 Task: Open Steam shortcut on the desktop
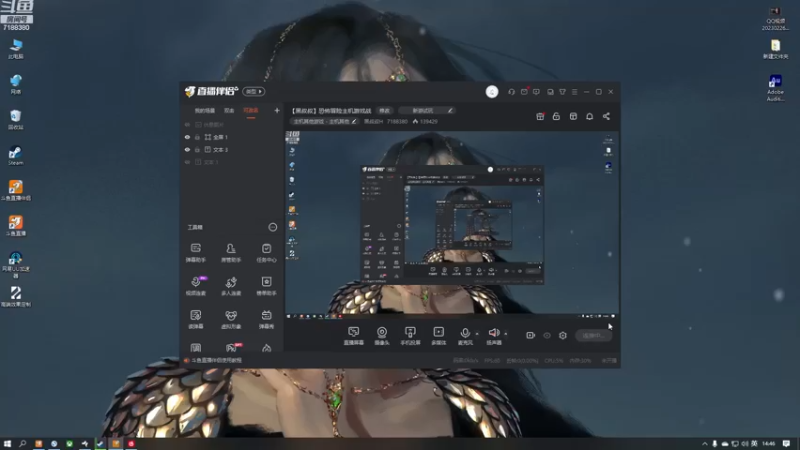[x=15, y=155]
